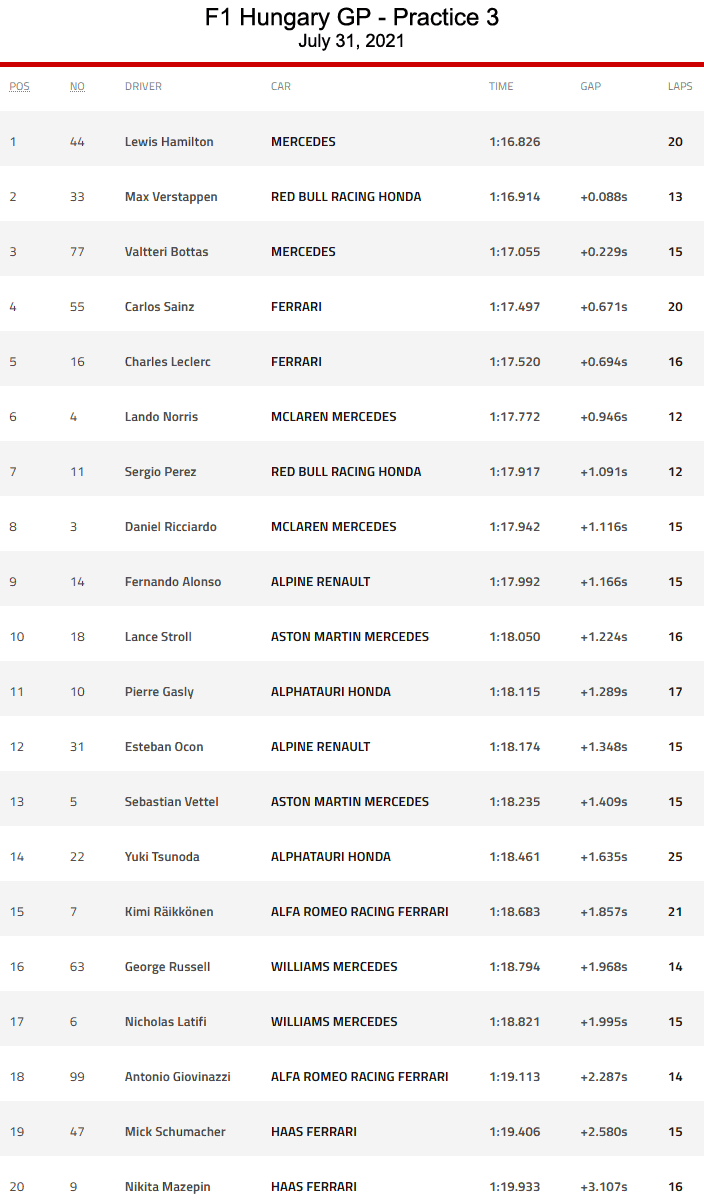Image resolution: width=704 pixels, height=1202 pixels.
Task: Click Yuki Tsunoda's lap time 1:18.461
Action: pyautogui.click(x=515, y=857)
